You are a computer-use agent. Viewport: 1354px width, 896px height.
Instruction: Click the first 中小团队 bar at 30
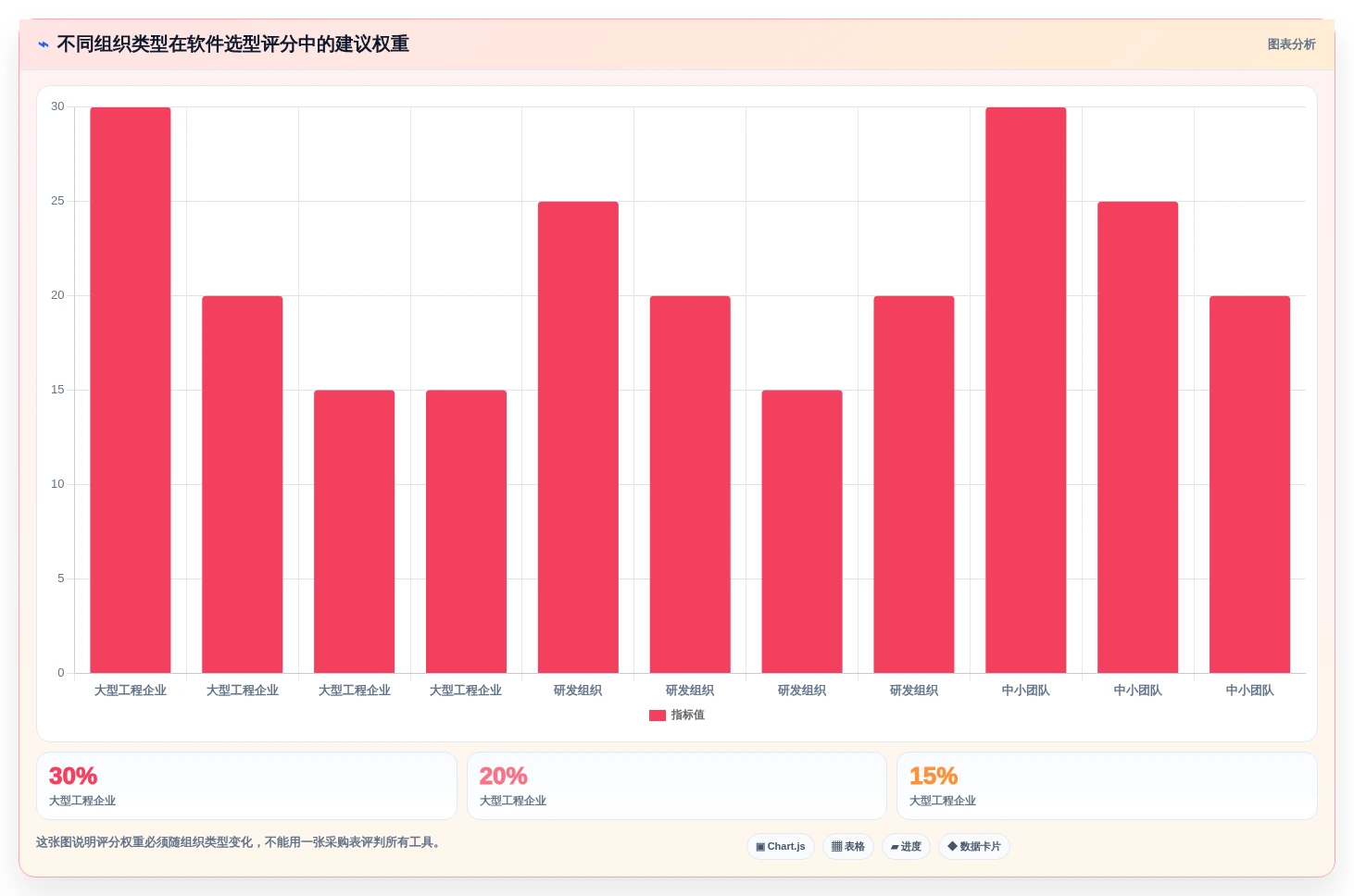pos(1026,390)
